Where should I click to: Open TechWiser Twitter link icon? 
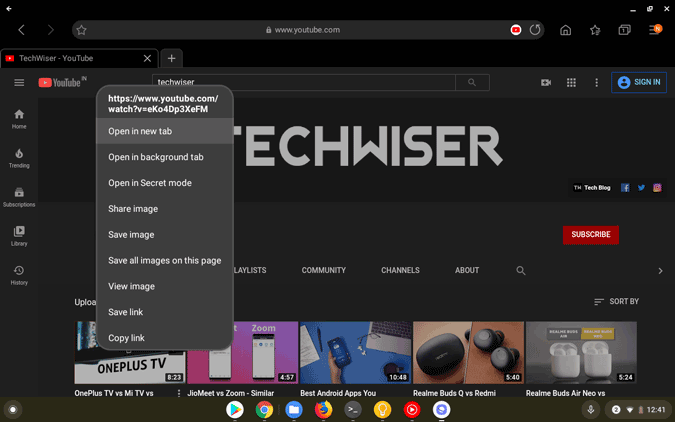(x=641, y=187)
